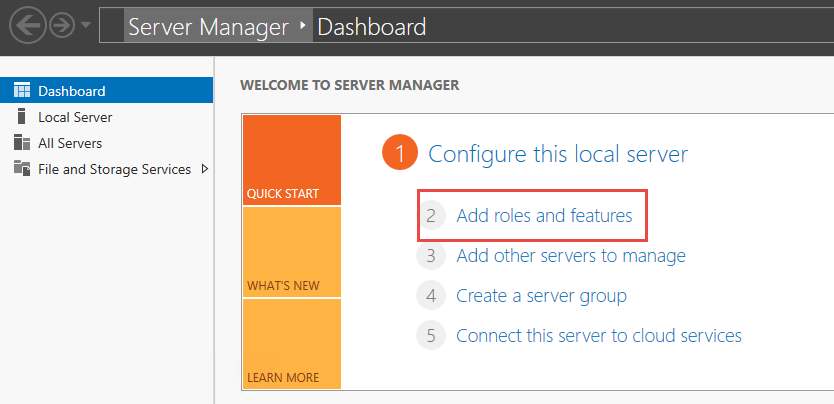Screen dimensions: 834x404
Task: Click the Dashboard grid icon
Action: pyautogui.click(x=22, y=90)
